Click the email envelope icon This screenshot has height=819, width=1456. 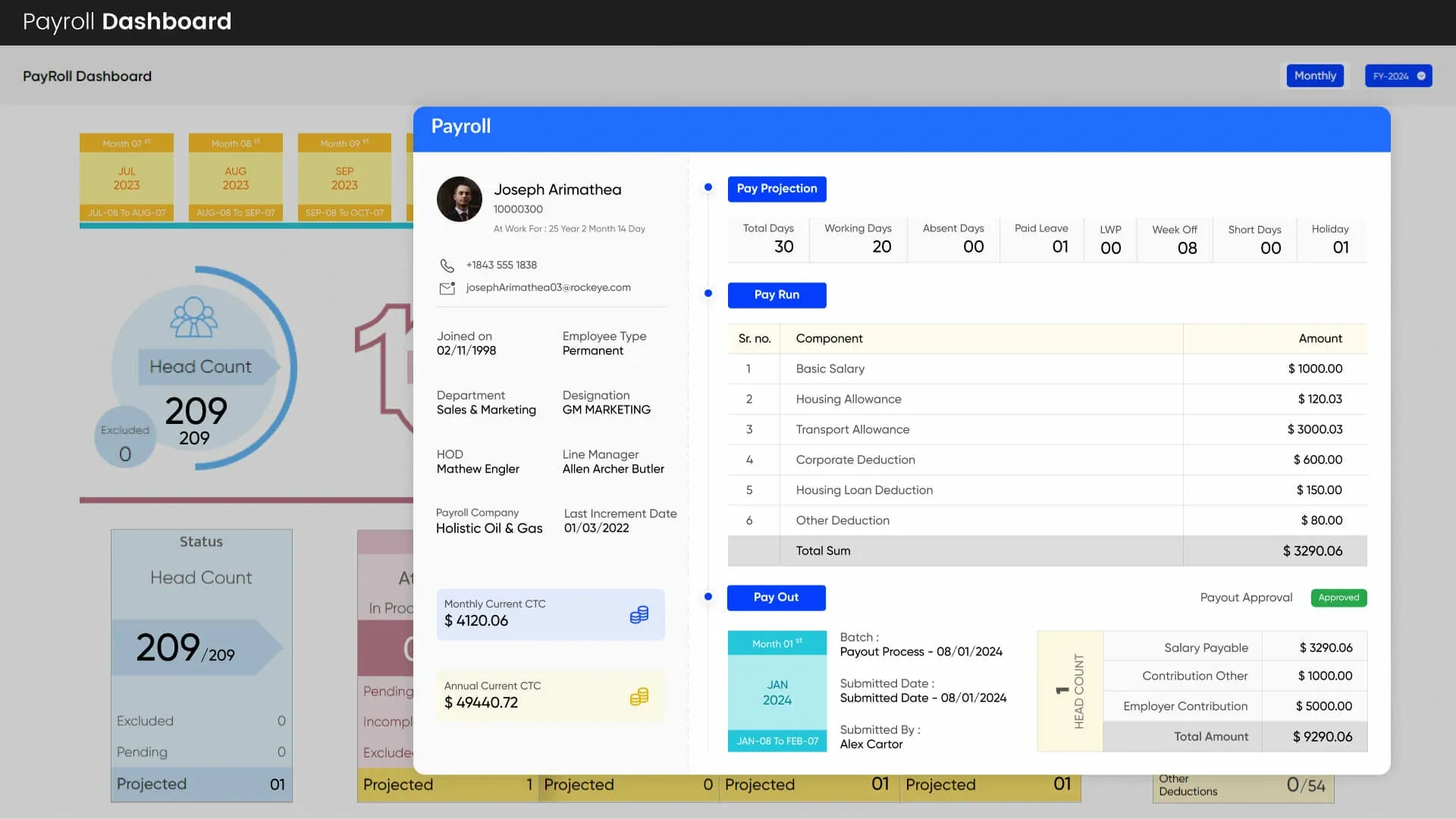tap(447, 288)
